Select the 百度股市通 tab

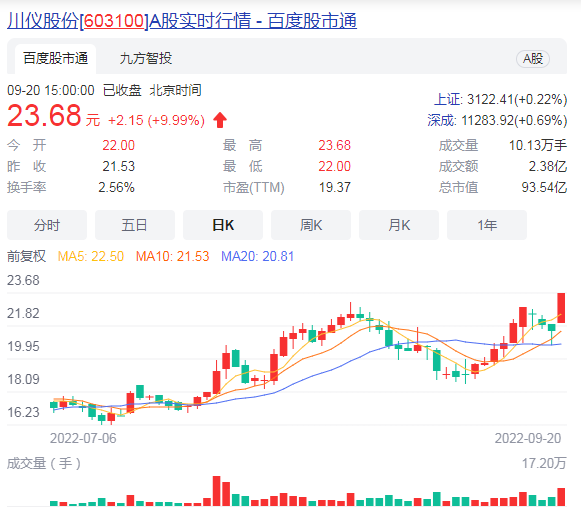(56, 59)
